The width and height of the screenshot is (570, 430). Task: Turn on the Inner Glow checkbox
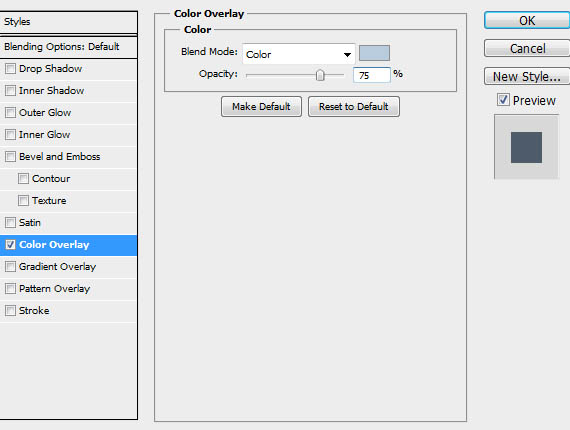click(x=10, y=134)
